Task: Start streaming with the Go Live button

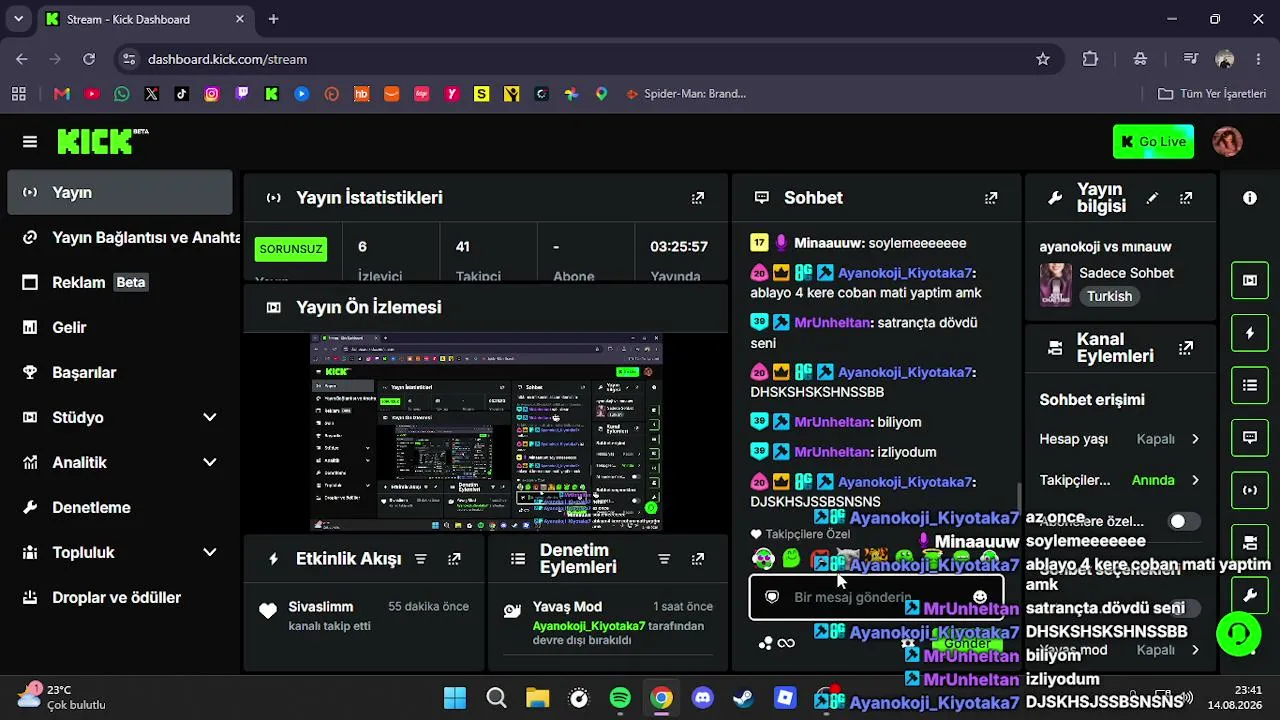Action: click(x=1153, y=142)
